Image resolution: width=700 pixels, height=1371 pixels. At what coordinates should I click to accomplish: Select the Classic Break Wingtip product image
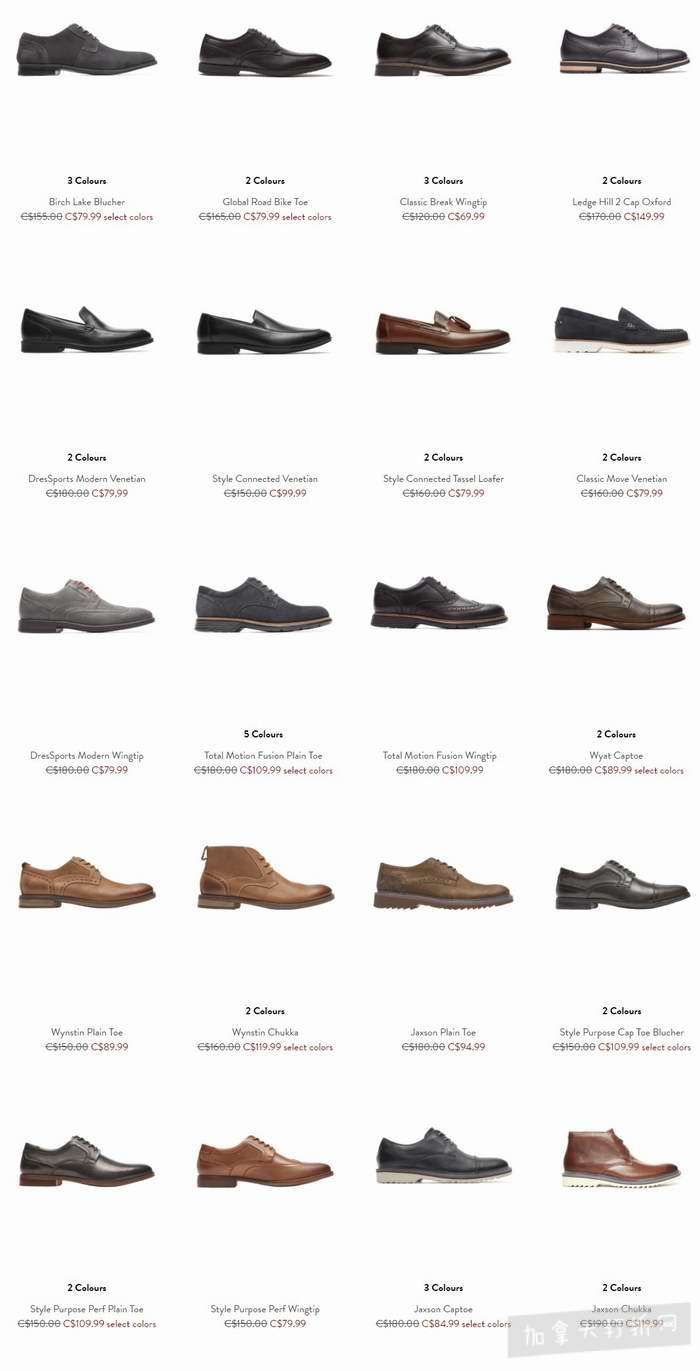click(x=443, y=50)
